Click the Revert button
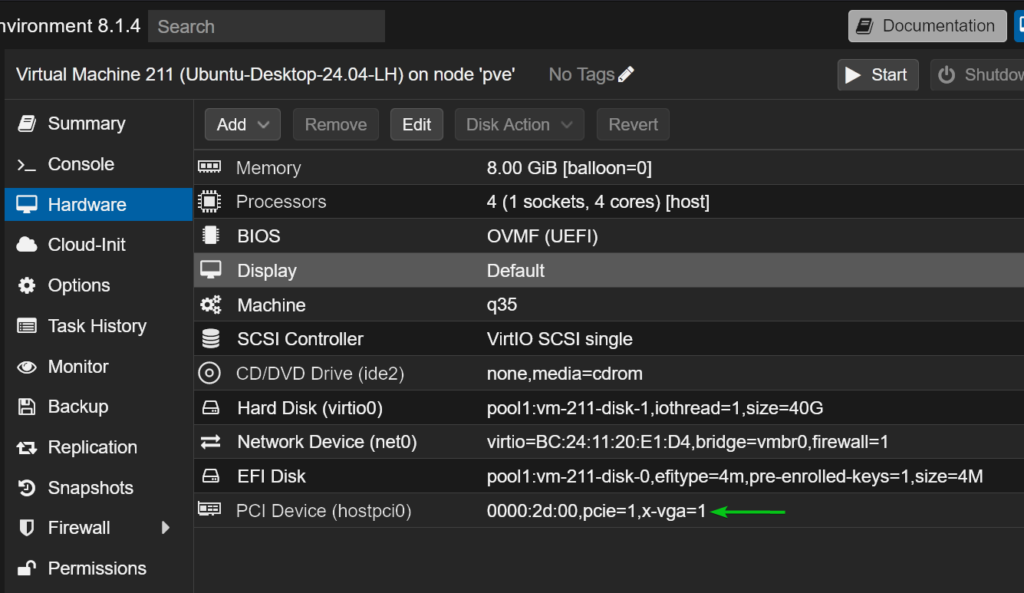This screenshot has height=593, width=1024. point(633,124)
